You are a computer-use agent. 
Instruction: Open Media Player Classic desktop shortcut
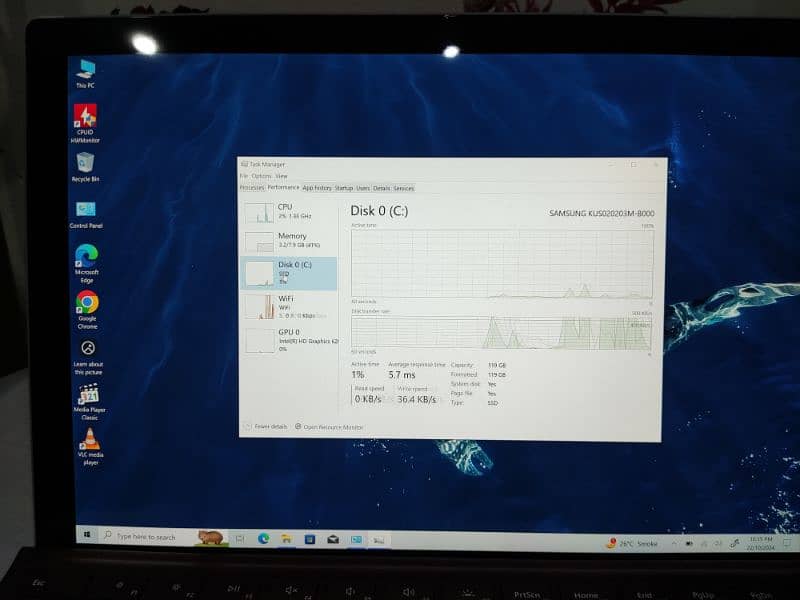[x=89, y=402]
